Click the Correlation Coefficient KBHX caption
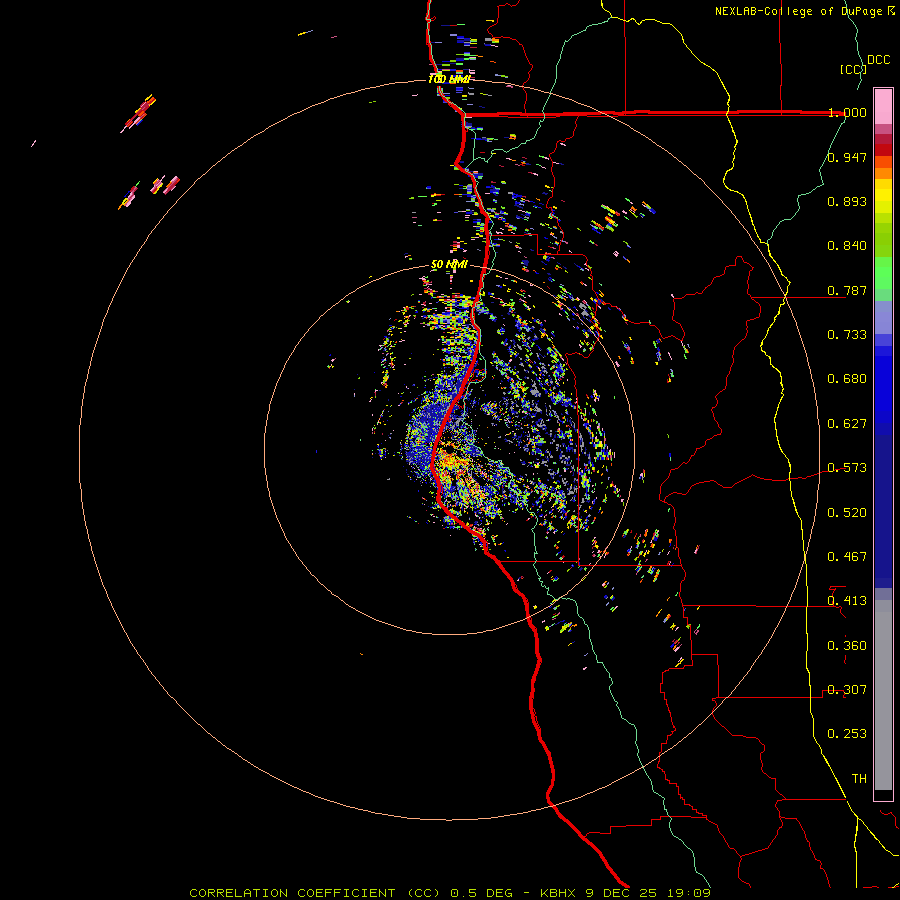 click(x=450, y=893)
